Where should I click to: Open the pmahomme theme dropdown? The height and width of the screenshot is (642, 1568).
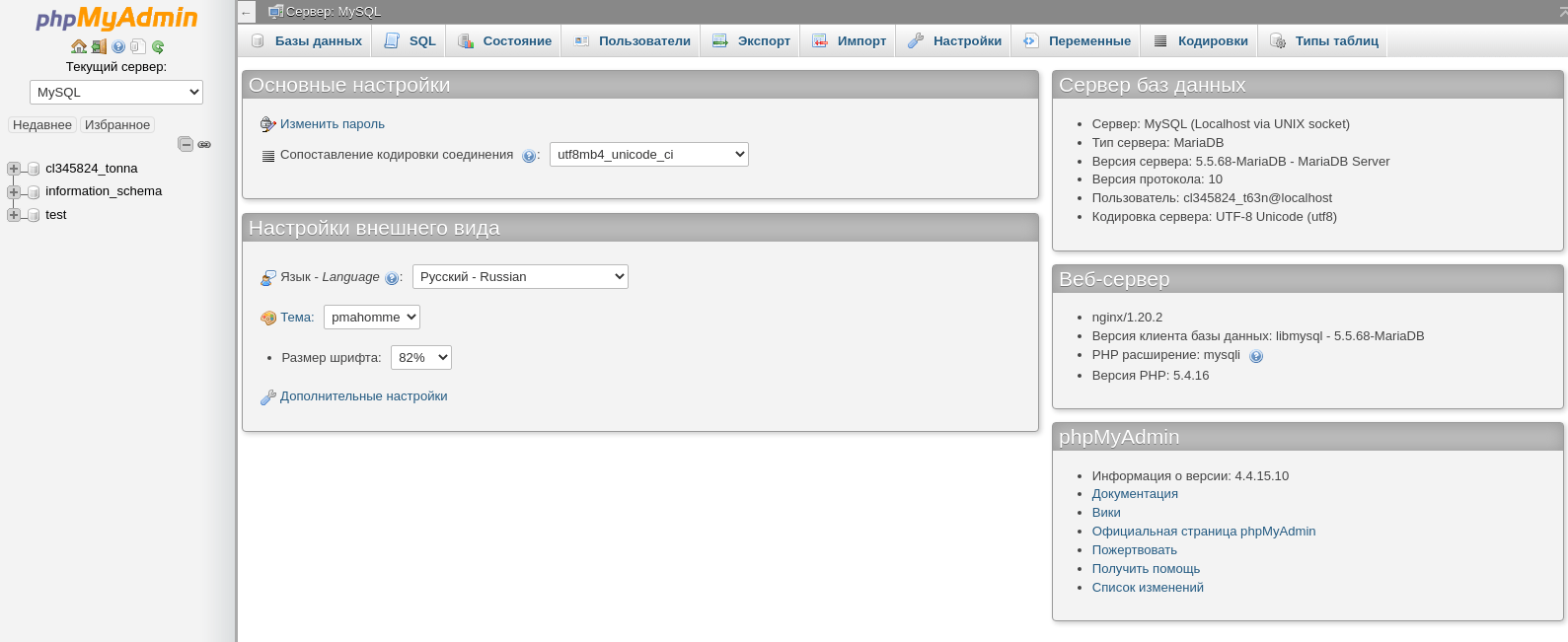pos(372,318)
